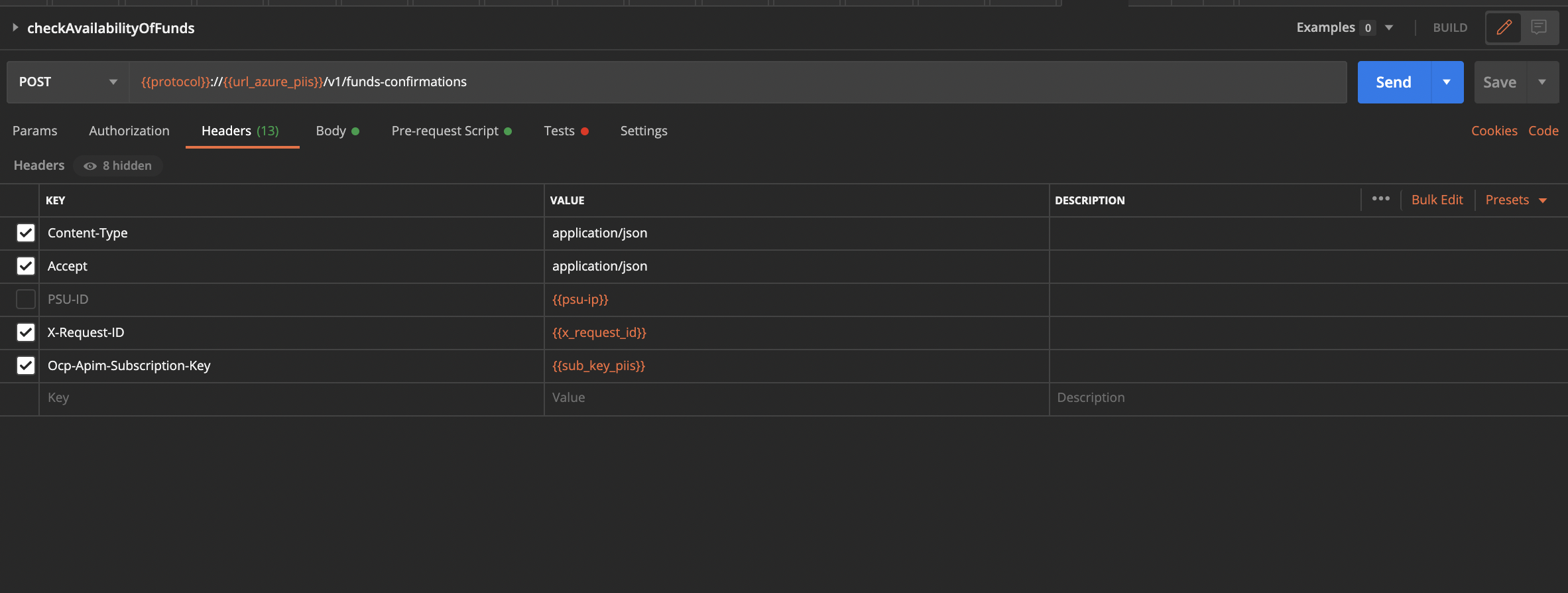Open the Pre-request Script tab
1568x593 pixels.
click(x=445, y=131)
